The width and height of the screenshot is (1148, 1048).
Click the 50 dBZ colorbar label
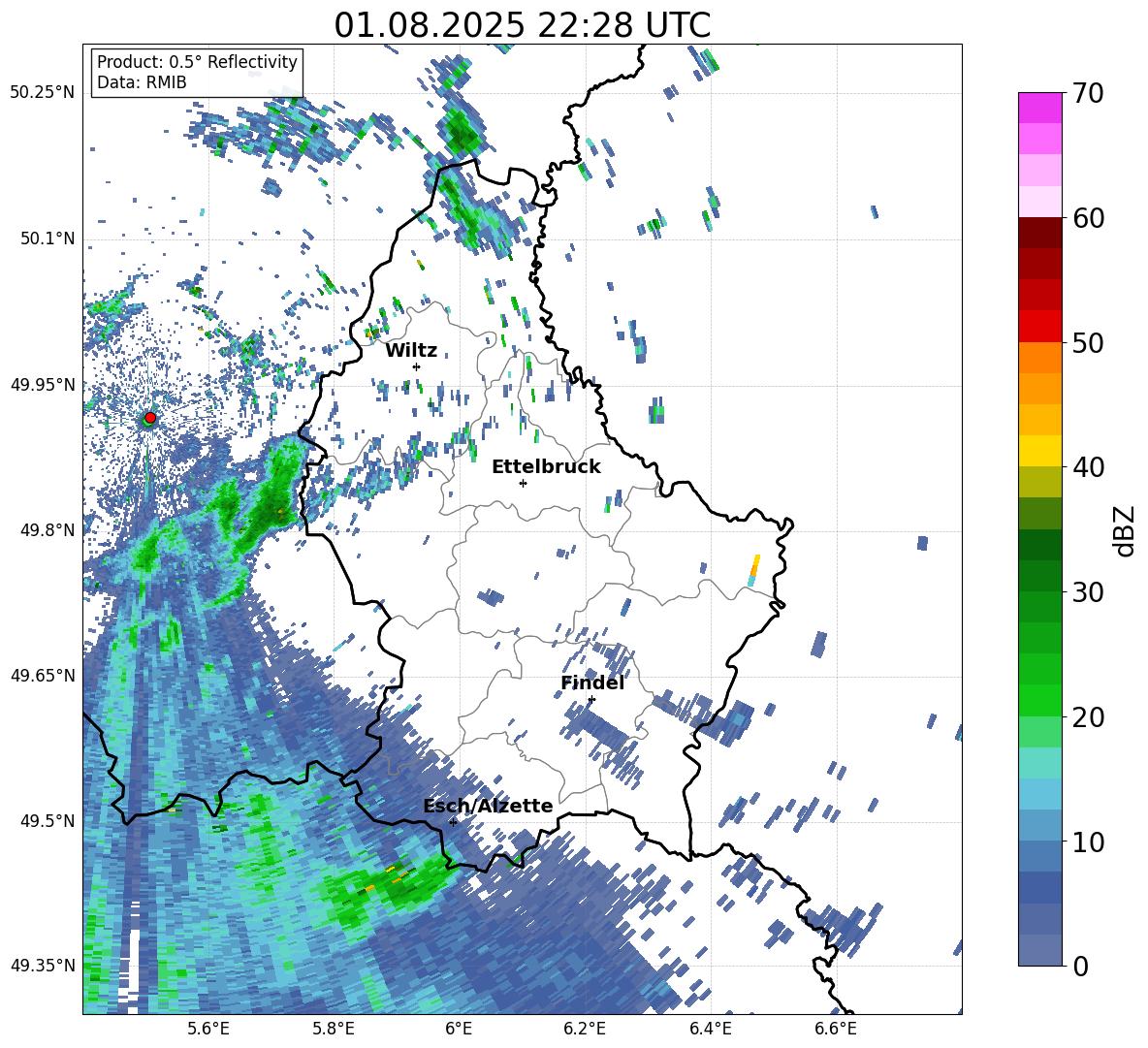[x=1088, y=343]
